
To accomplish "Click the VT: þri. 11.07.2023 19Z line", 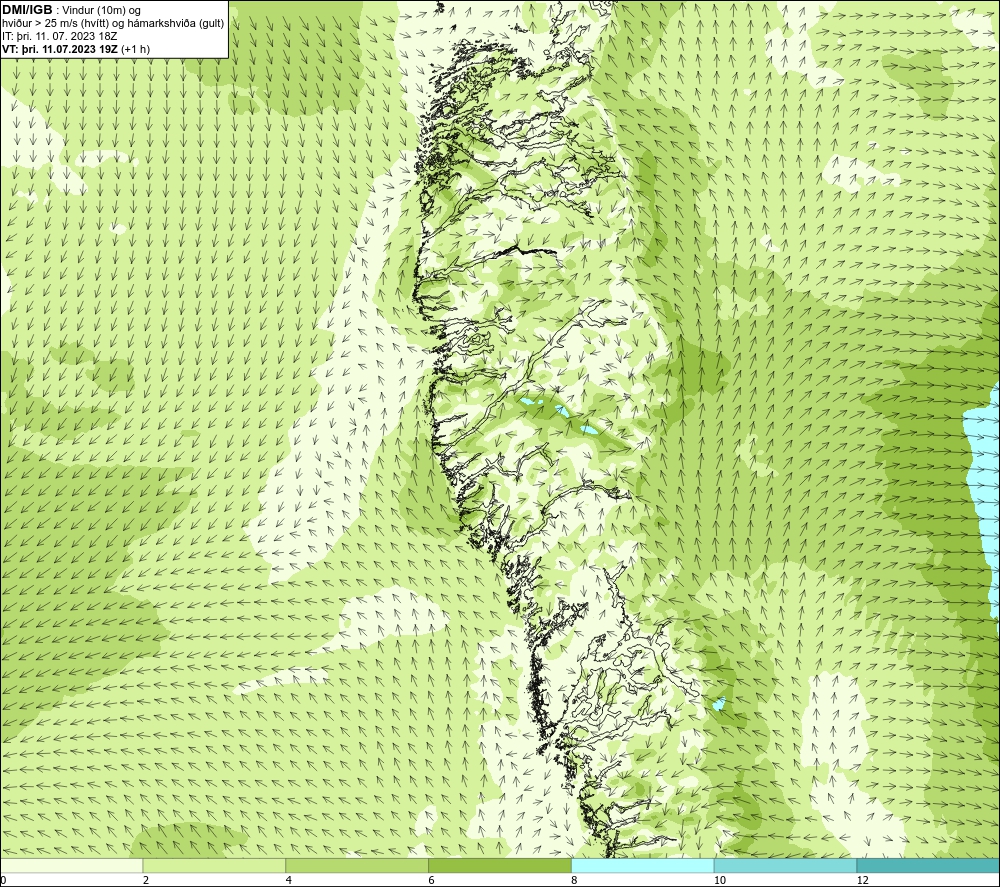I will coord(76,49).
